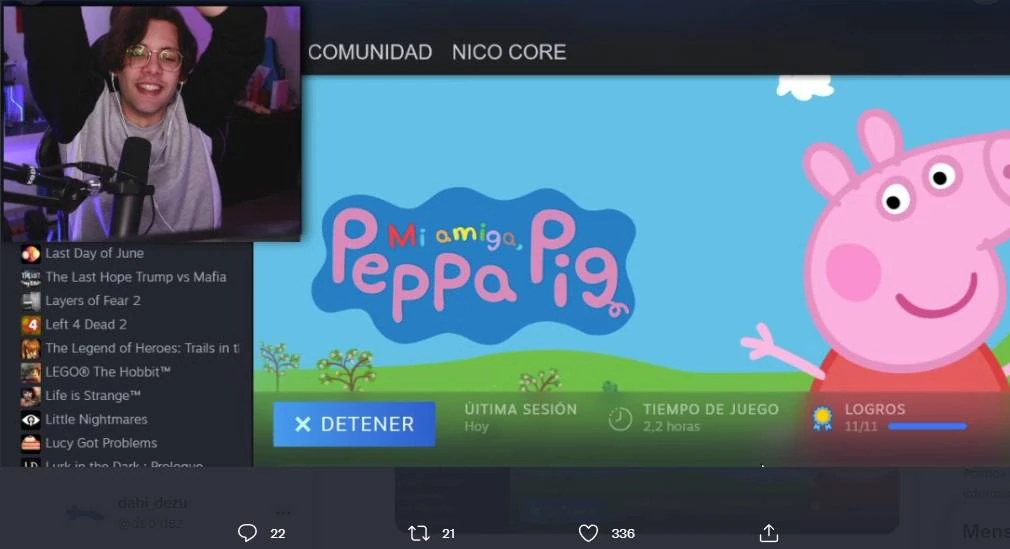Click the Mi amiga Peppa Pig logo
1010x549 pixels.
coord(474,264)
